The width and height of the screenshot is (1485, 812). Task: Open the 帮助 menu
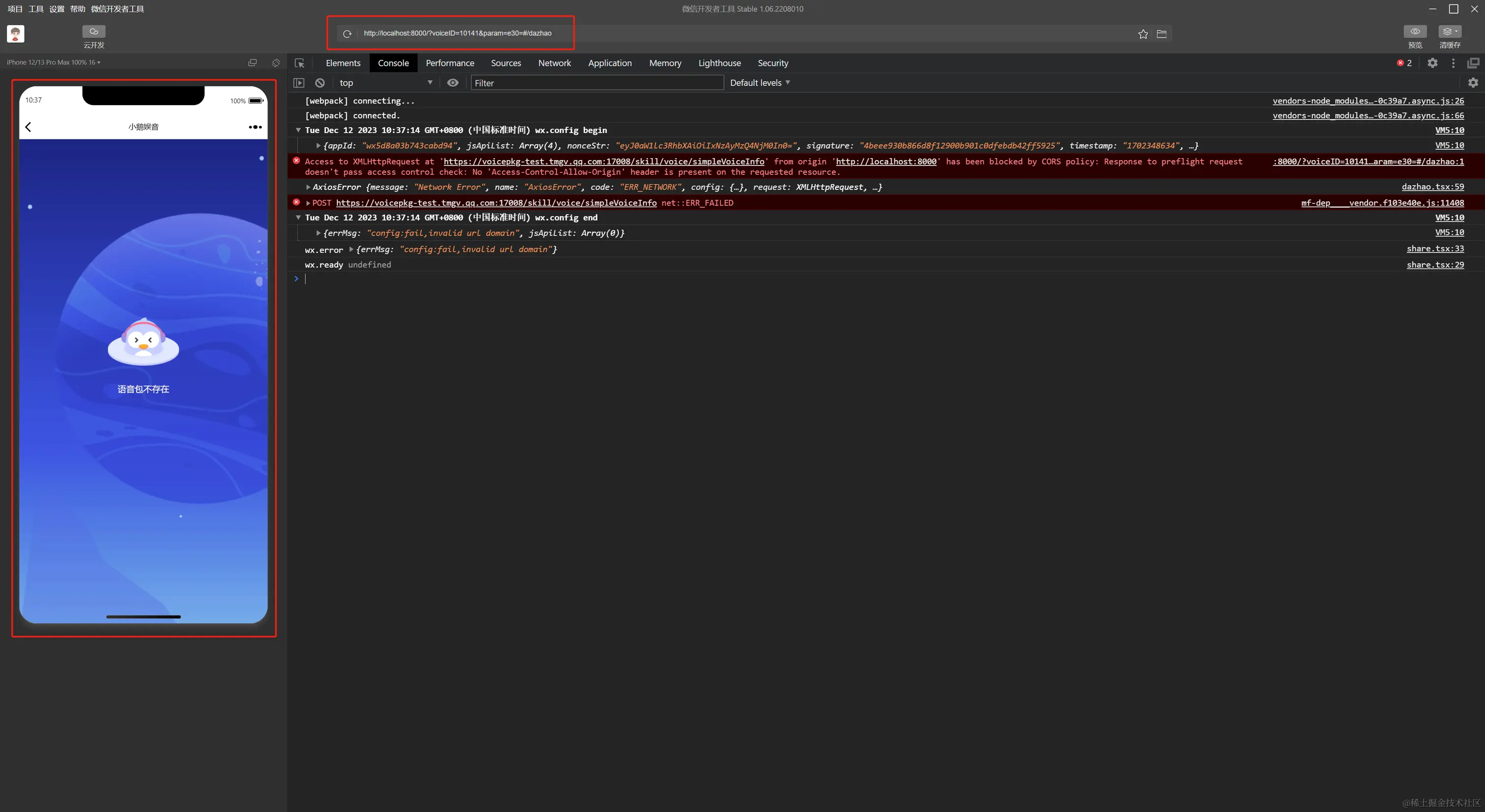click(77, 9)
